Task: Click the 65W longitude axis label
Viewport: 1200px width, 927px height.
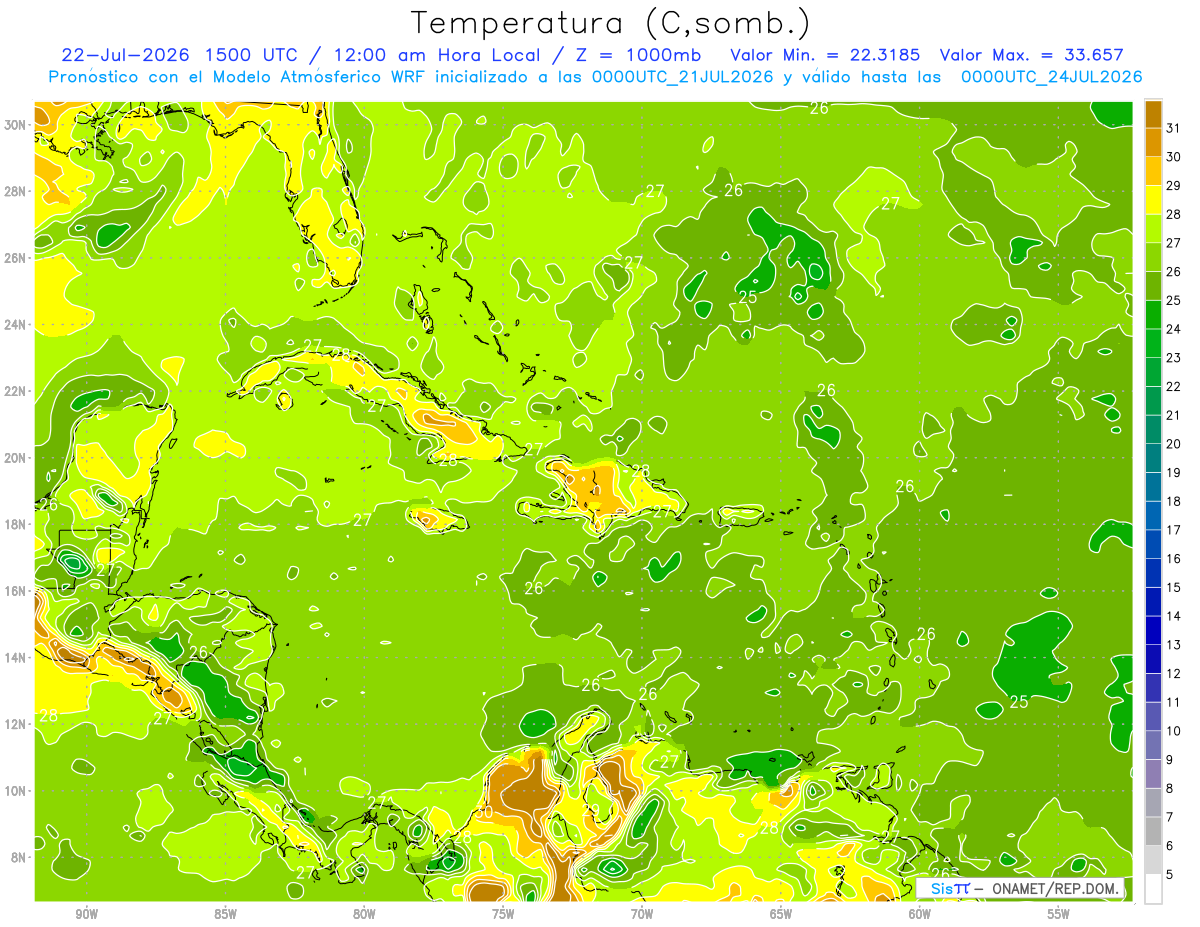Action: click(x=781, y=914)
